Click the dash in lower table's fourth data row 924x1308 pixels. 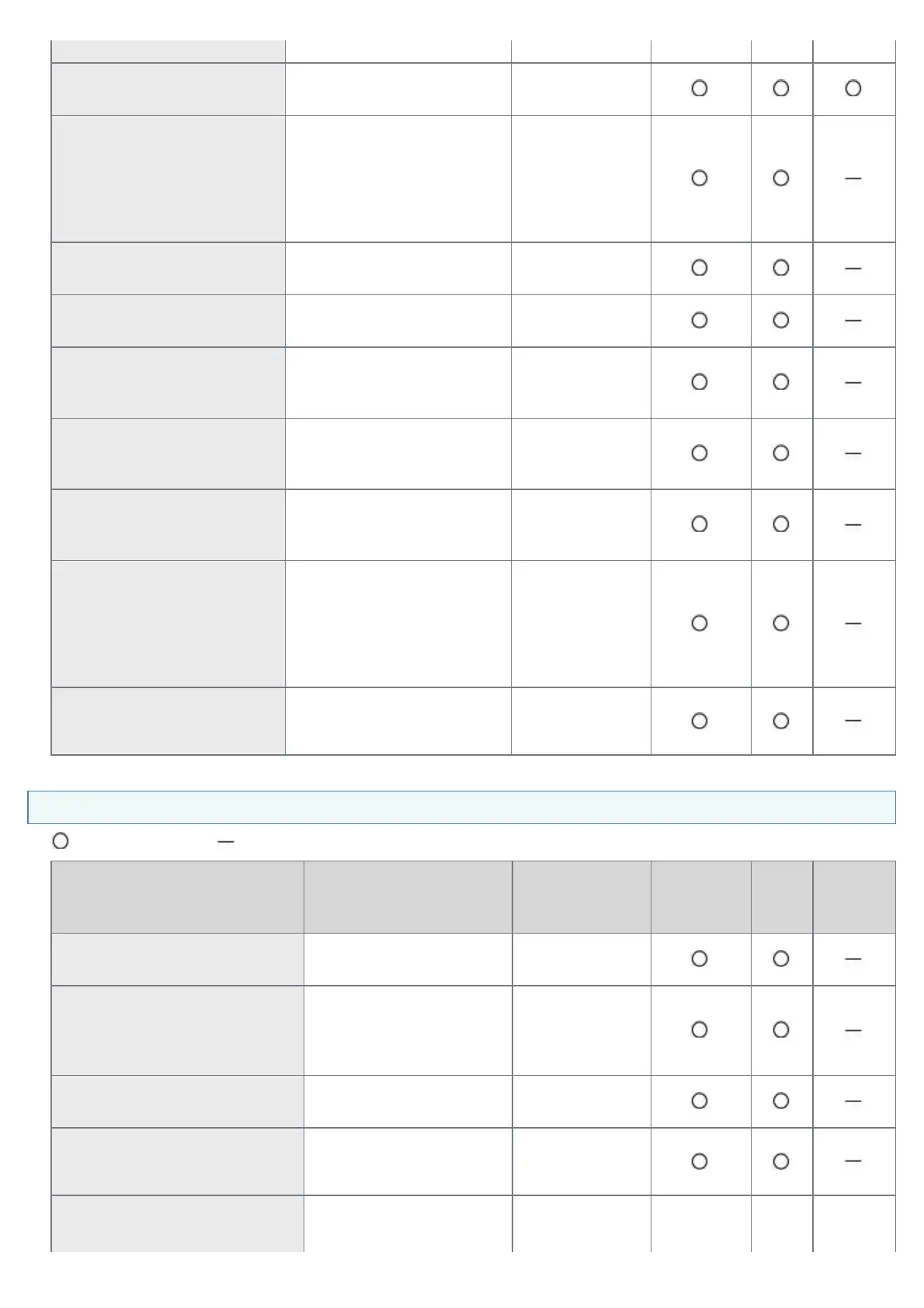(x=853, y=1161)
